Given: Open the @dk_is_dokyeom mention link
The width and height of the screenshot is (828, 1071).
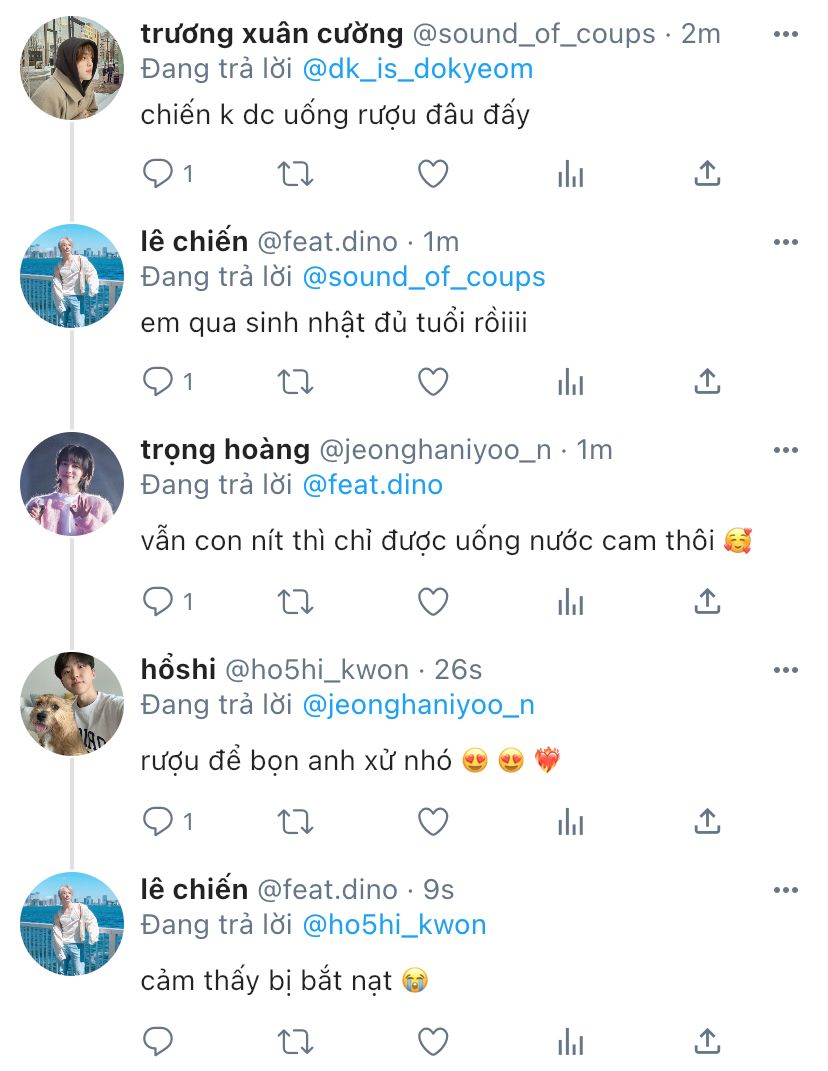Looking at the screenshot, I should coord(416,69).
